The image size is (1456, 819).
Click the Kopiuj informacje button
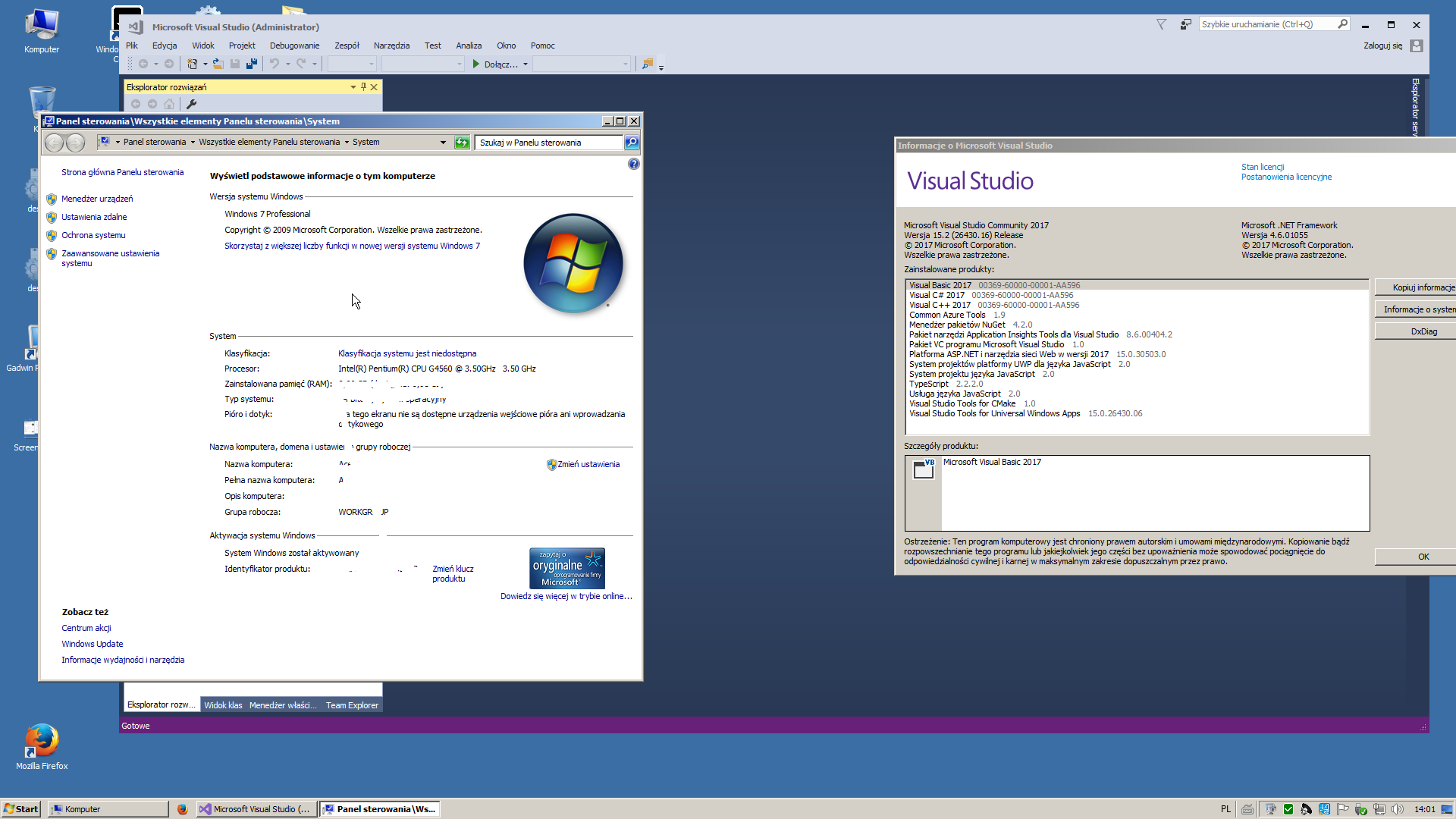click(x=1415, y=287)
